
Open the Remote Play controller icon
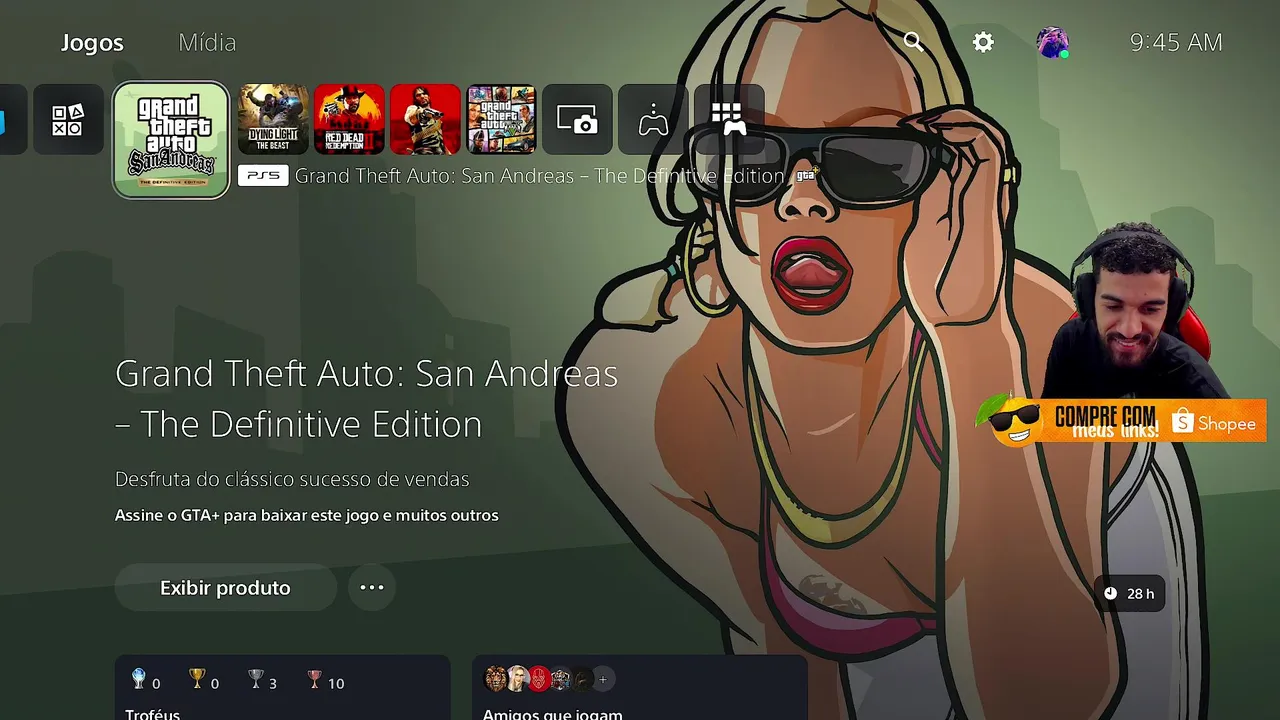point(653,120)
